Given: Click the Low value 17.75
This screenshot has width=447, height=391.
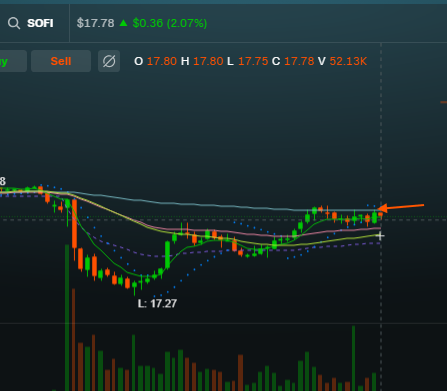Looking at the screenshot, I should coord(253,61).
